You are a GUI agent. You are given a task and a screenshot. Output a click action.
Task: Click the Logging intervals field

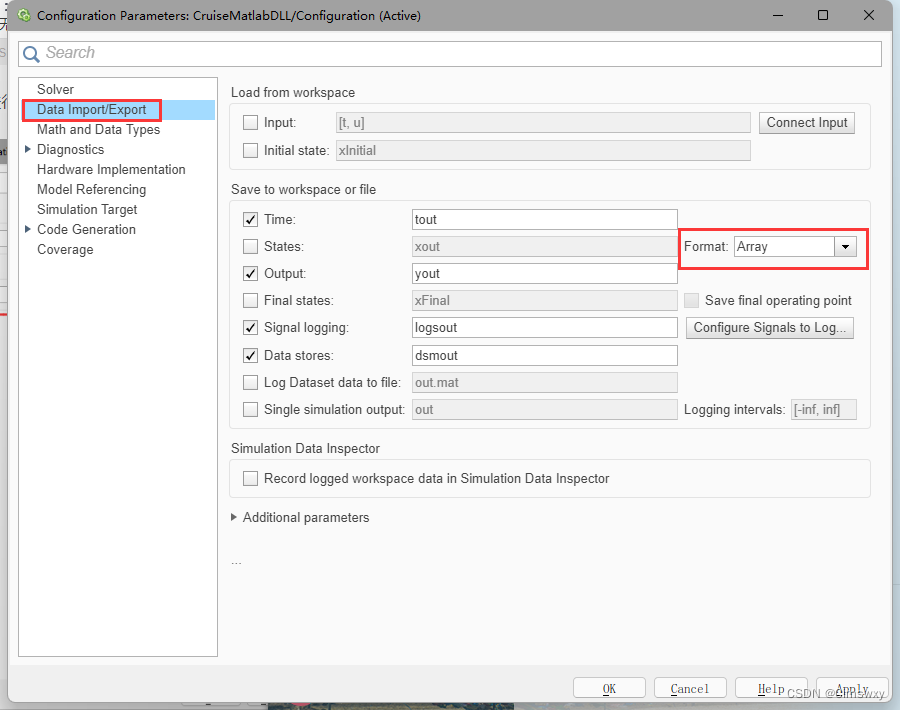click(824, 409)
